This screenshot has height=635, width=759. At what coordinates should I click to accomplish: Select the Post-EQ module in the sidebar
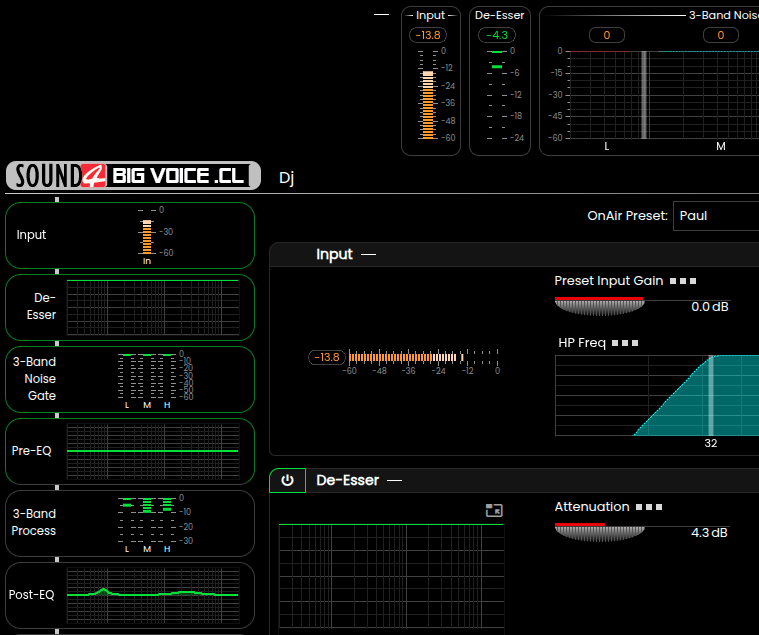(x=130, y=595)
